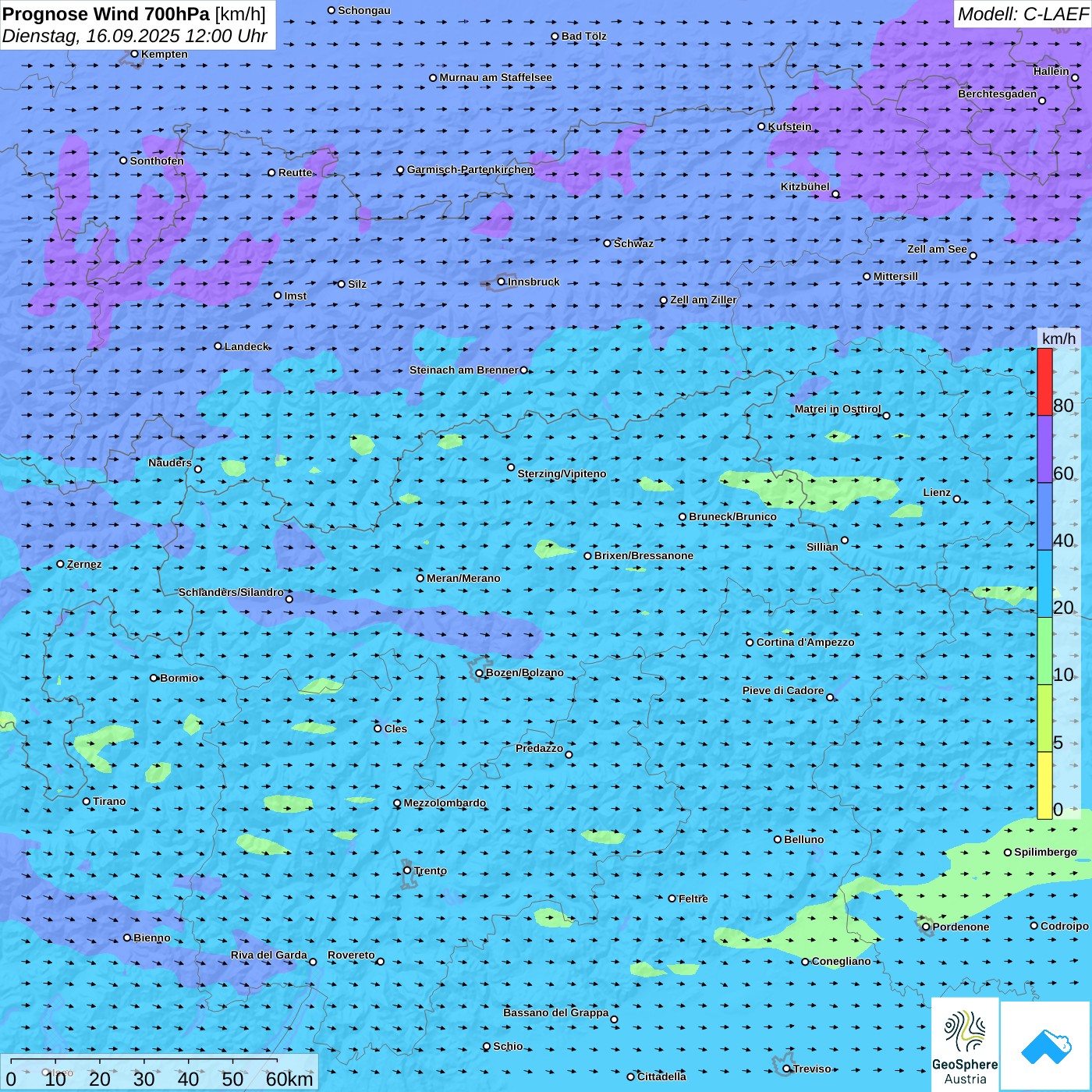This screenshot has width=1092, height=1092.
Task: Click the 'Brixen/Bressanone' town label
Action: (643, 555)
